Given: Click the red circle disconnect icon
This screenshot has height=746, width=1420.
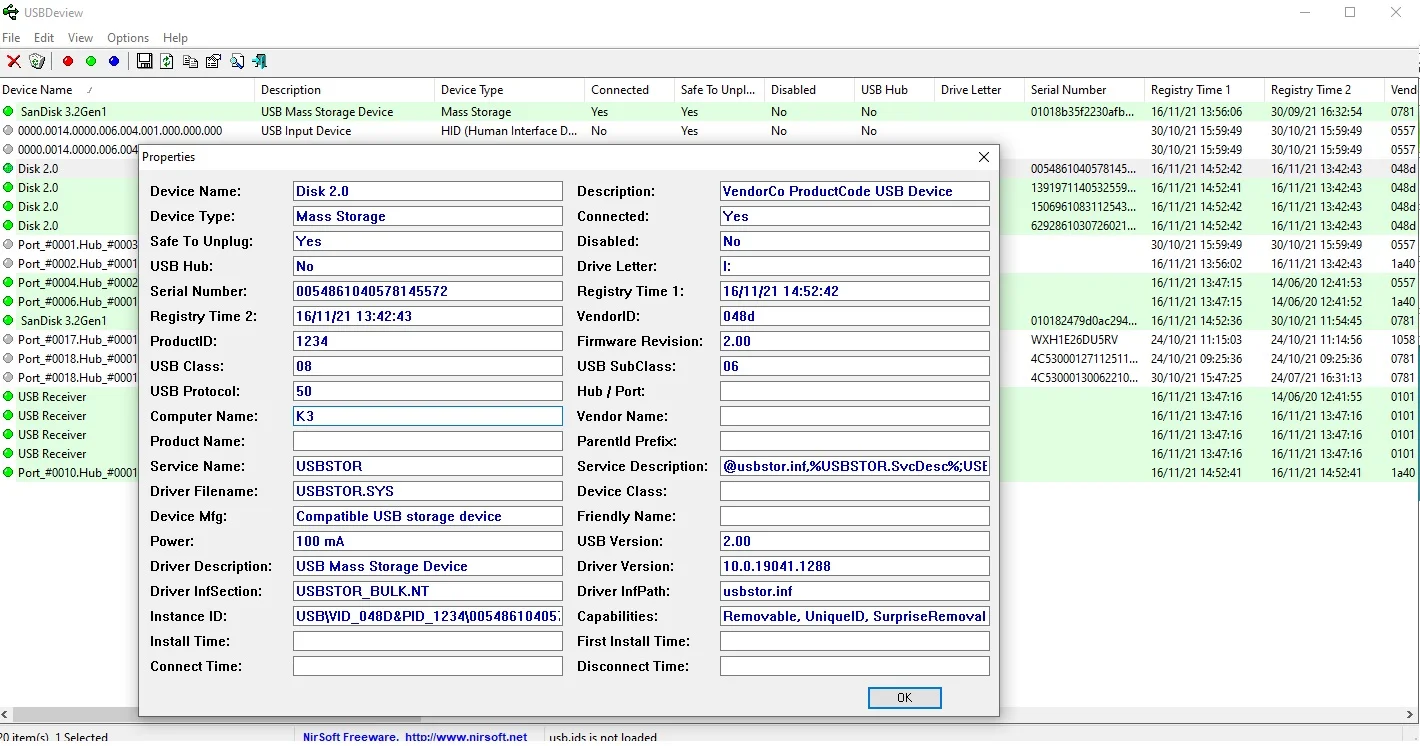Looking at the screenshot, I should (68, 62).
